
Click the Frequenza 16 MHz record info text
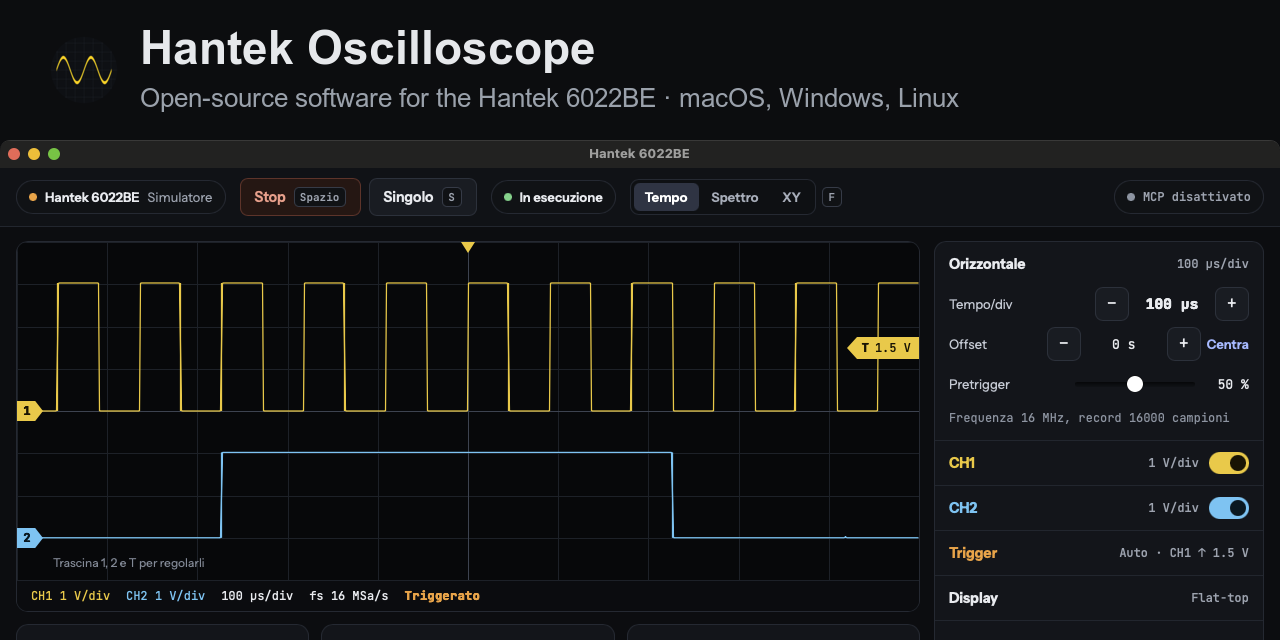pos(1089,418)
